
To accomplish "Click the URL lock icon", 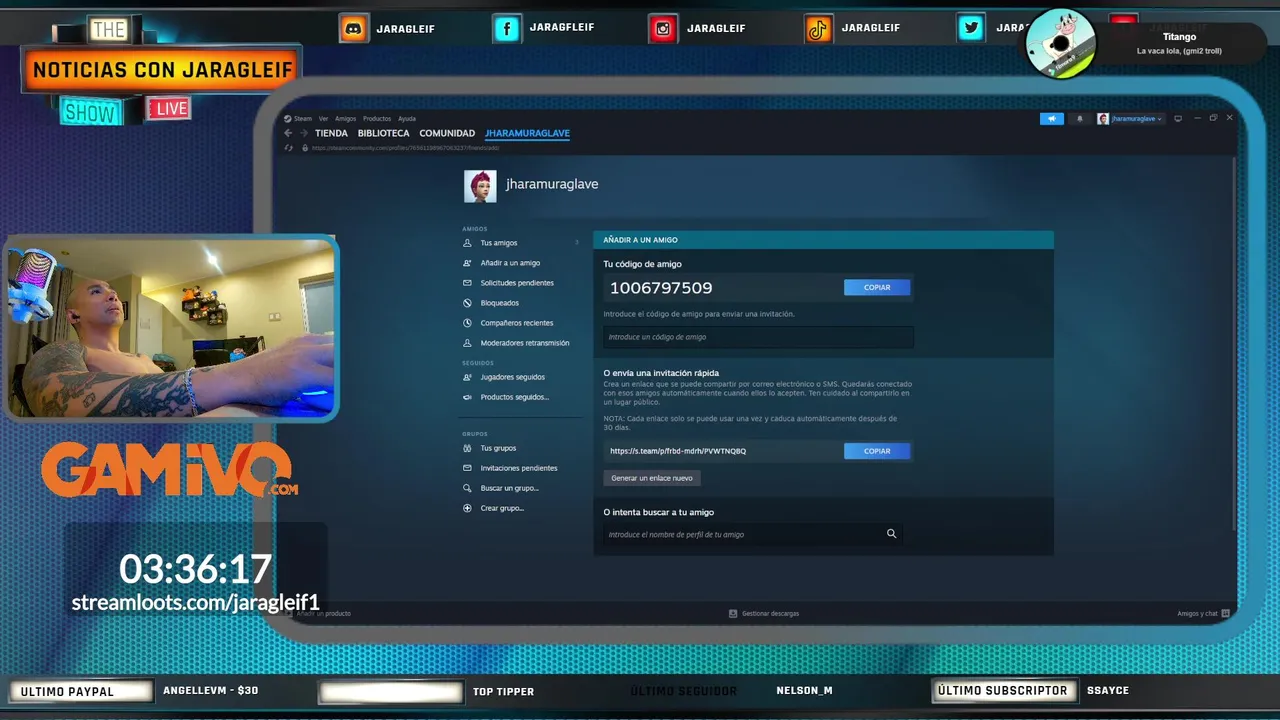I will [305, 148].
